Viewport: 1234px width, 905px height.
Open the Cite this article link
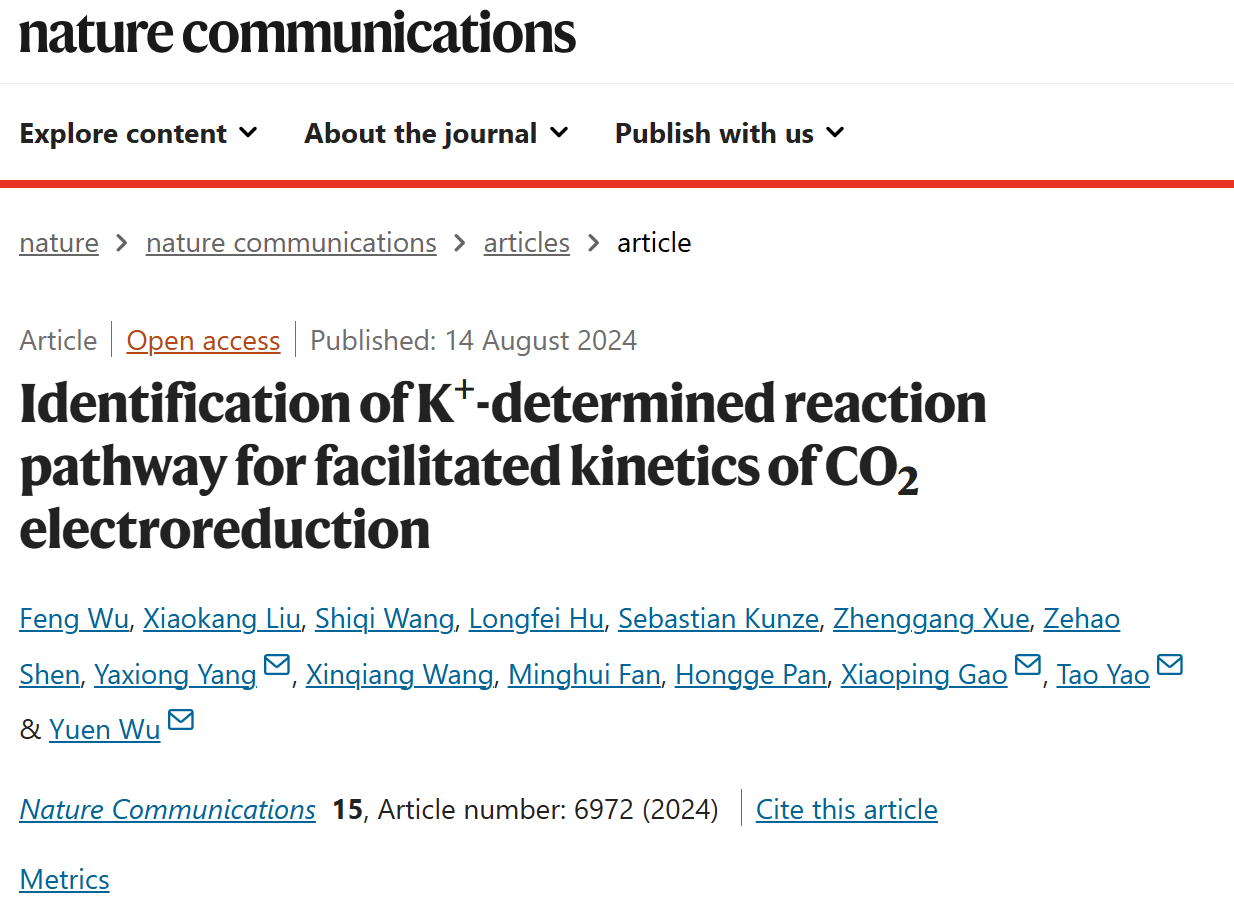click(847, 809)
